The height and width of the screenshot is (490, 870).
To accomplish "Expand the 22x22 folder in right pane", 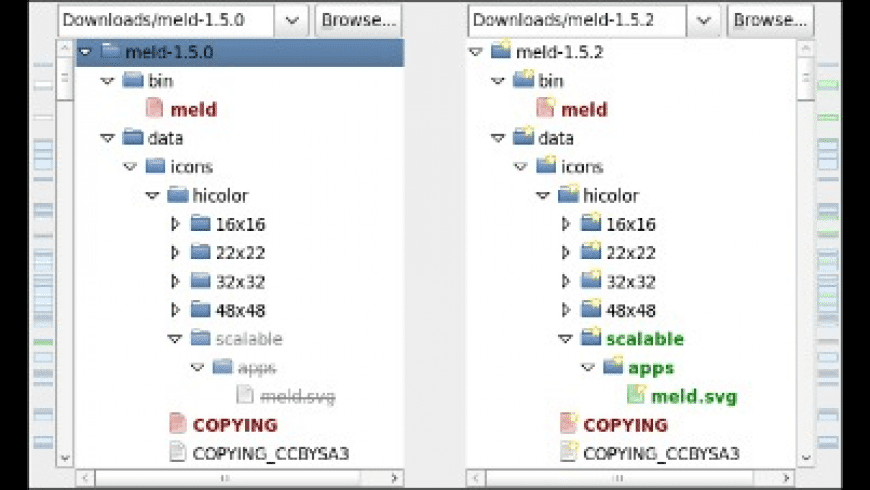I will 566,252.
